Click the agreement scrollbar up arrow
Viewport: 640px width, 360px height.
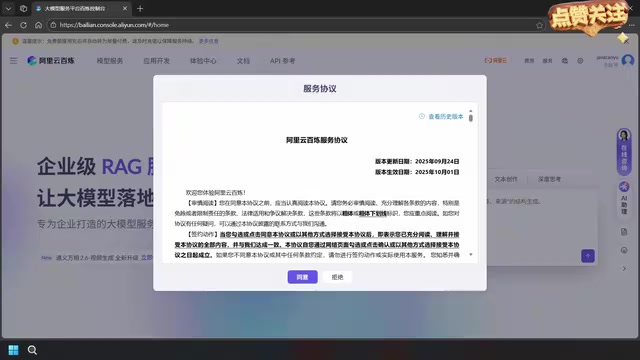point(471,111)
